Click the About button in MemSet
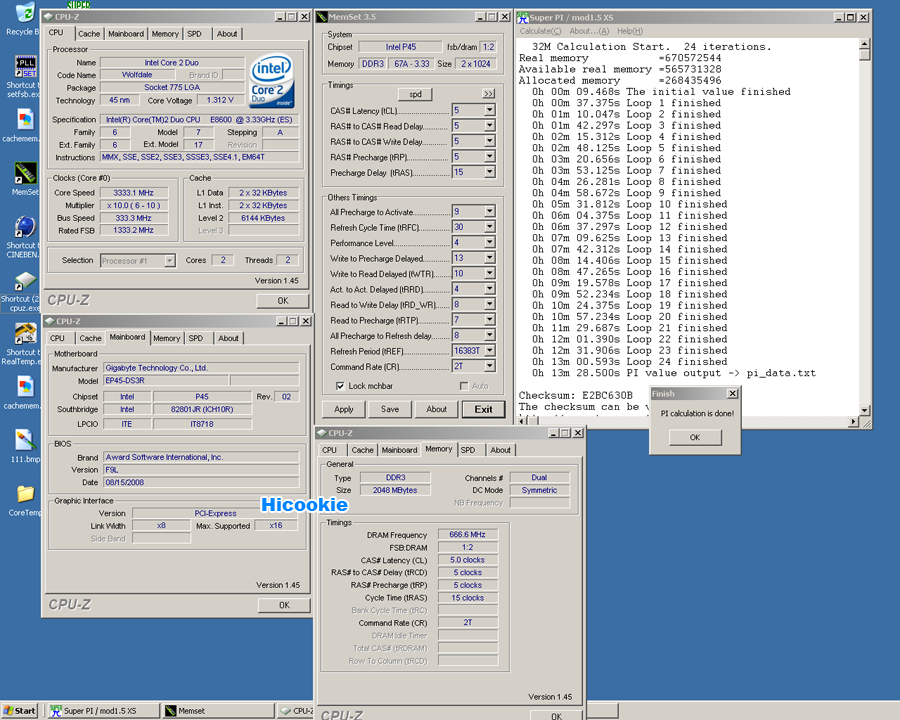 tap(436, 409)
